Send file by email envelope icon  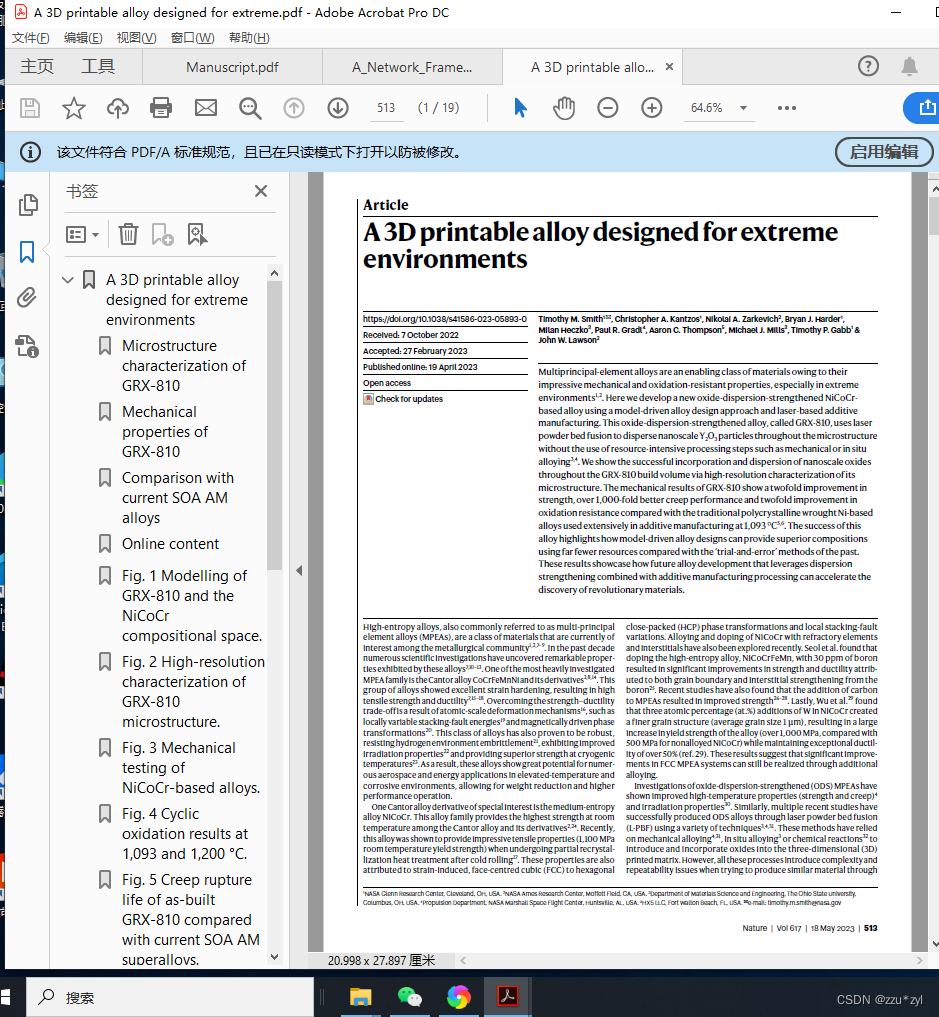(x=206, y=108)
